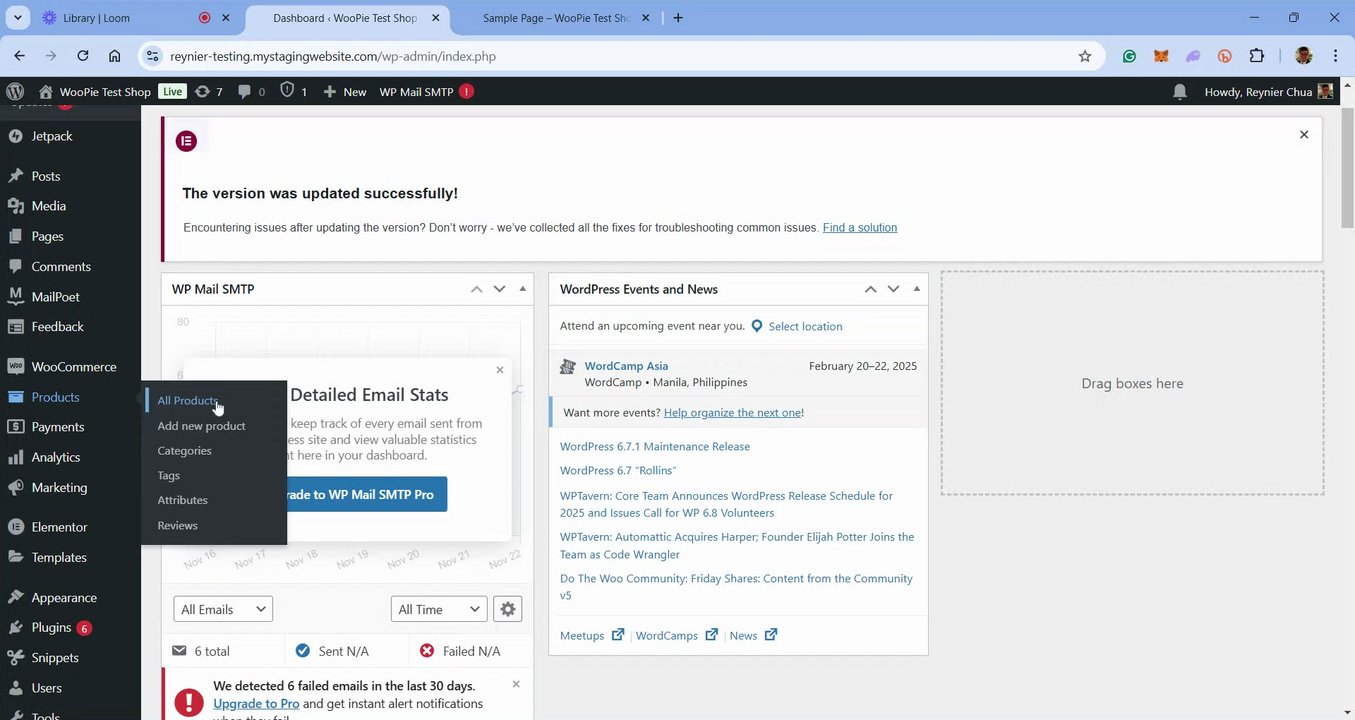
Task: Dismiss the Elementor update notice
Action: 1304,134
